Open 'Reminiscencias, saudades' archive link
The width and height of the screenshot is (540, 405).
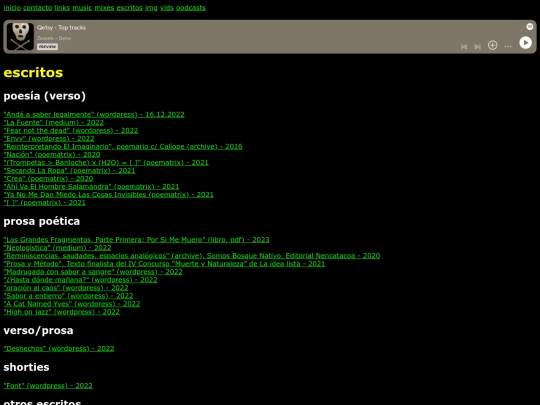point(192,256)
